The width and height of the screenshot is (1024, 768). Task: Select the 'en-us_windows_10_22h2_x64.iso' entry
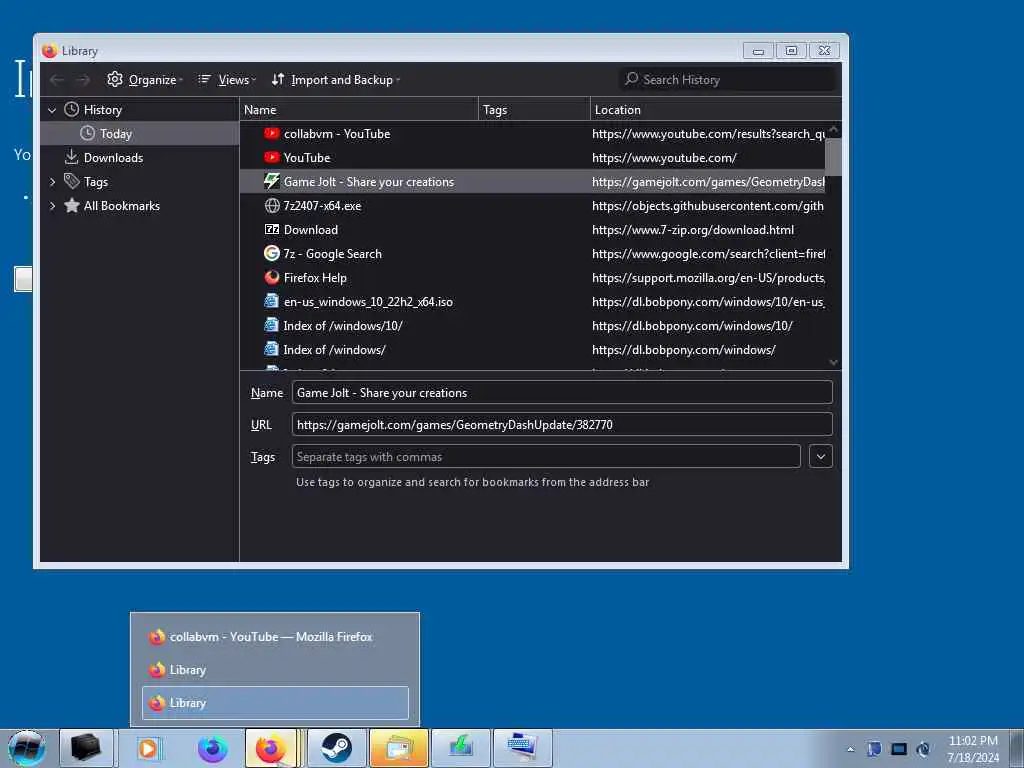tap(532, 302)
